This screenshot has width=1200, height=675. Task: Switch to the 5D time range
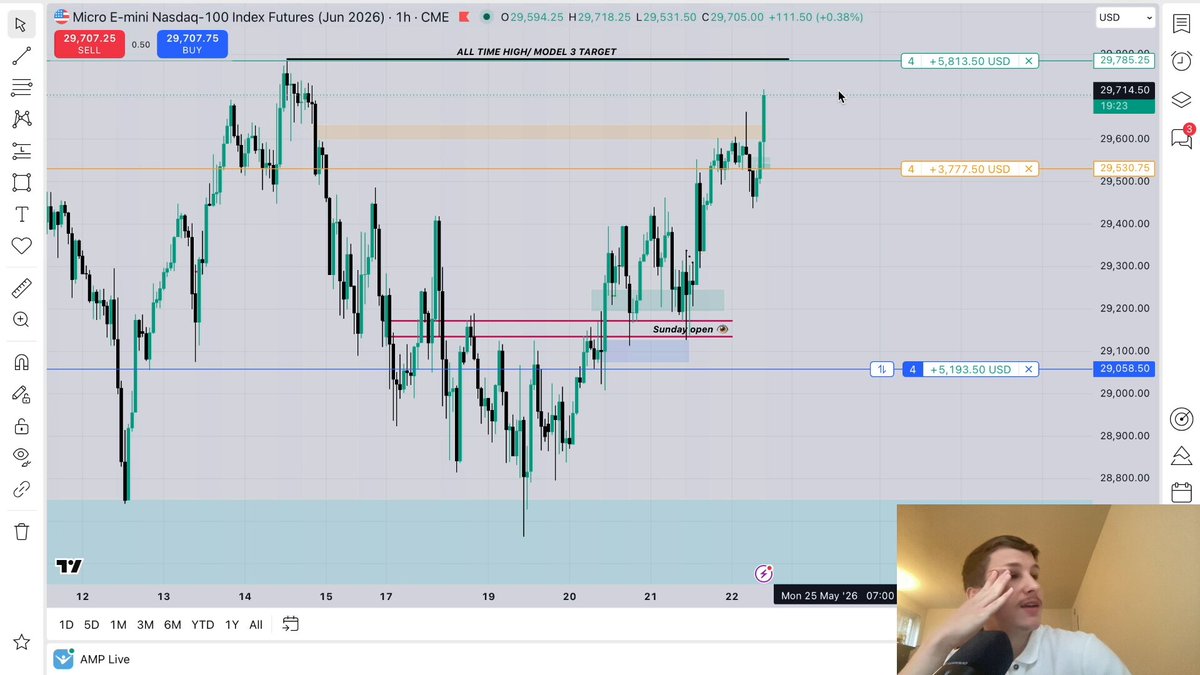coord(91,625)
